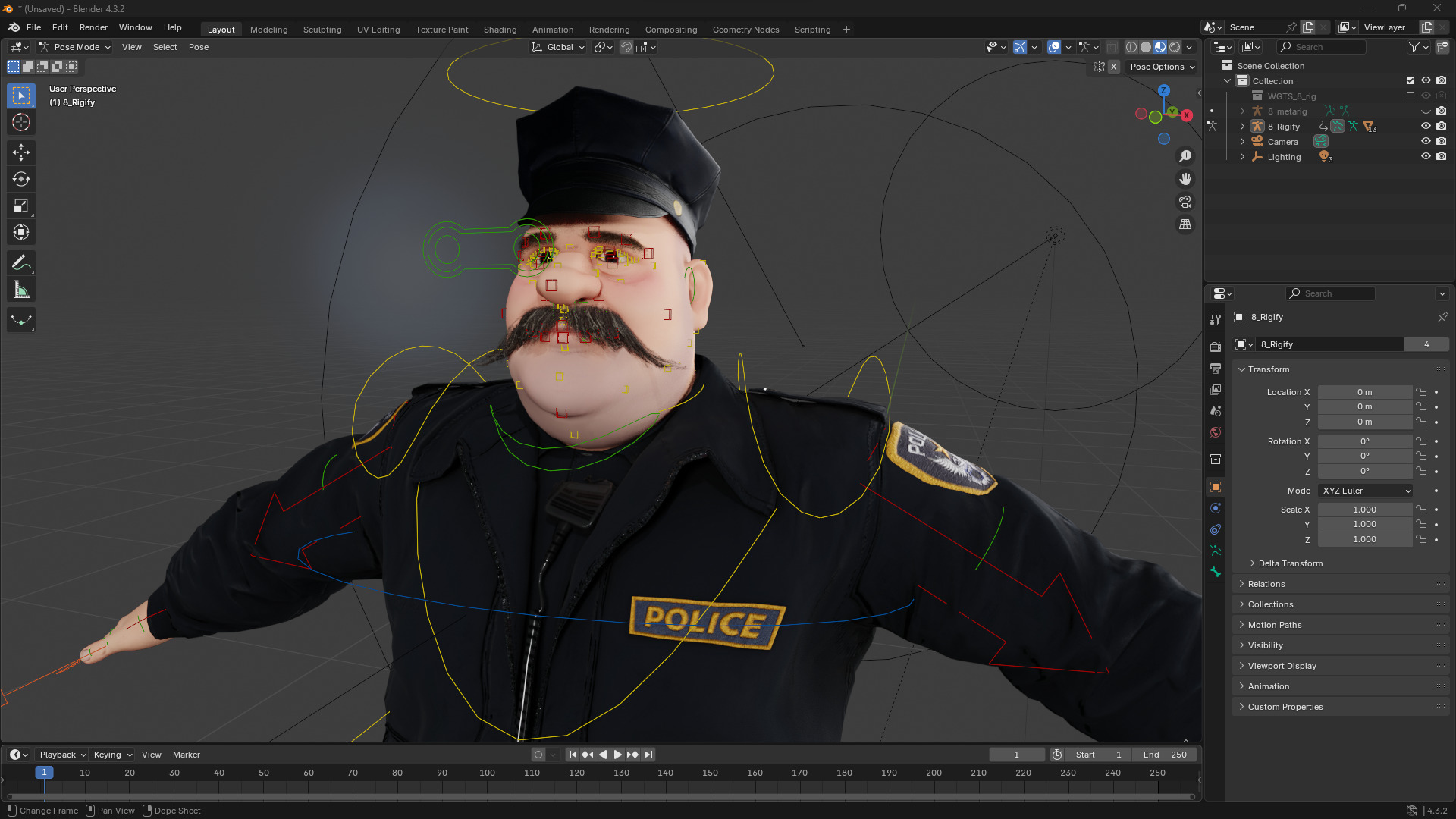The height and width of the screenshot is (819, 1456).
Task: Open the Playback popover in timeline
Action: coord(62,755)
